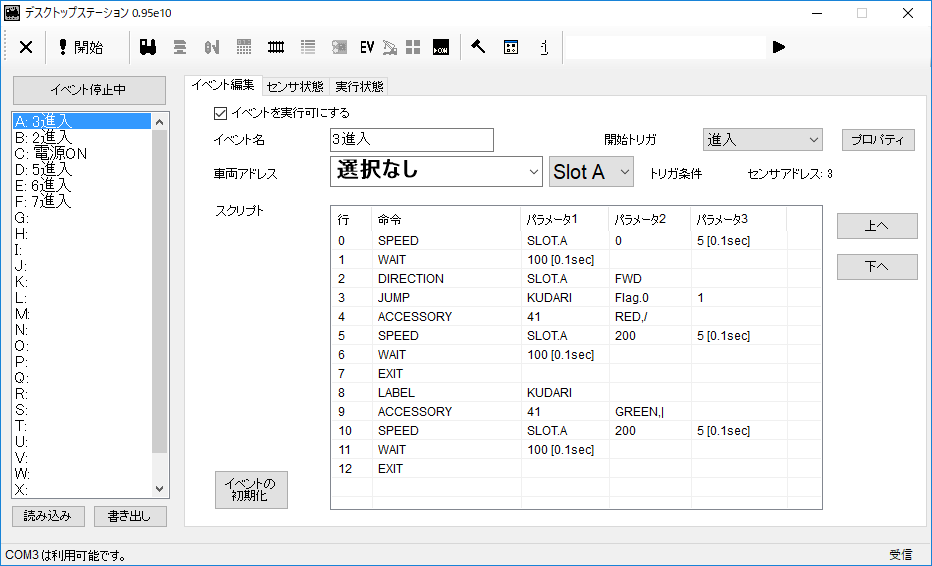Click the 下へ move down button
Viewport: 932px width, 566px height.
(877, 266)
